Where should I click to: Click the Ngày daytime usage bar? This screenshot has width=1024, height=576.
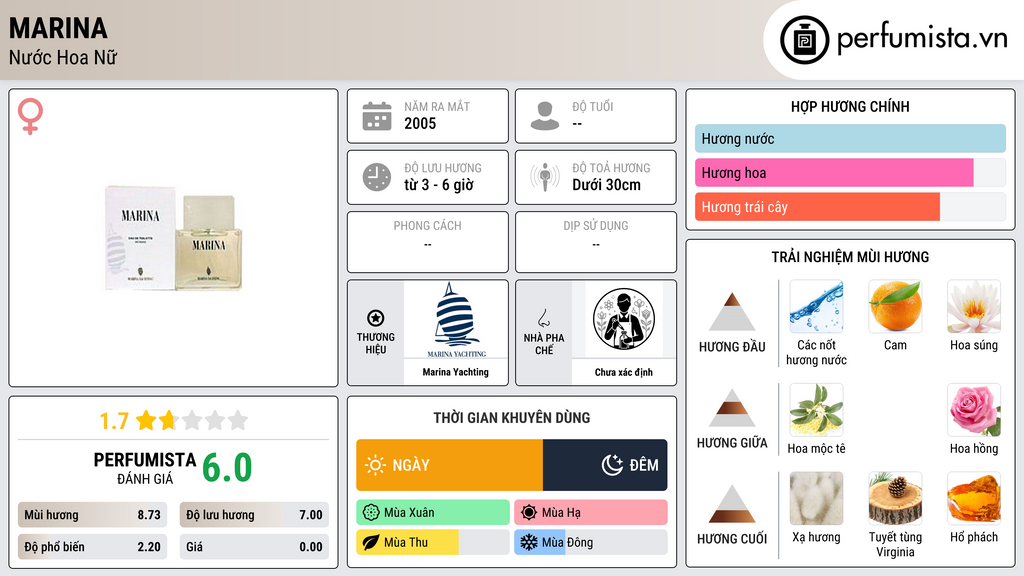[449, 465]
